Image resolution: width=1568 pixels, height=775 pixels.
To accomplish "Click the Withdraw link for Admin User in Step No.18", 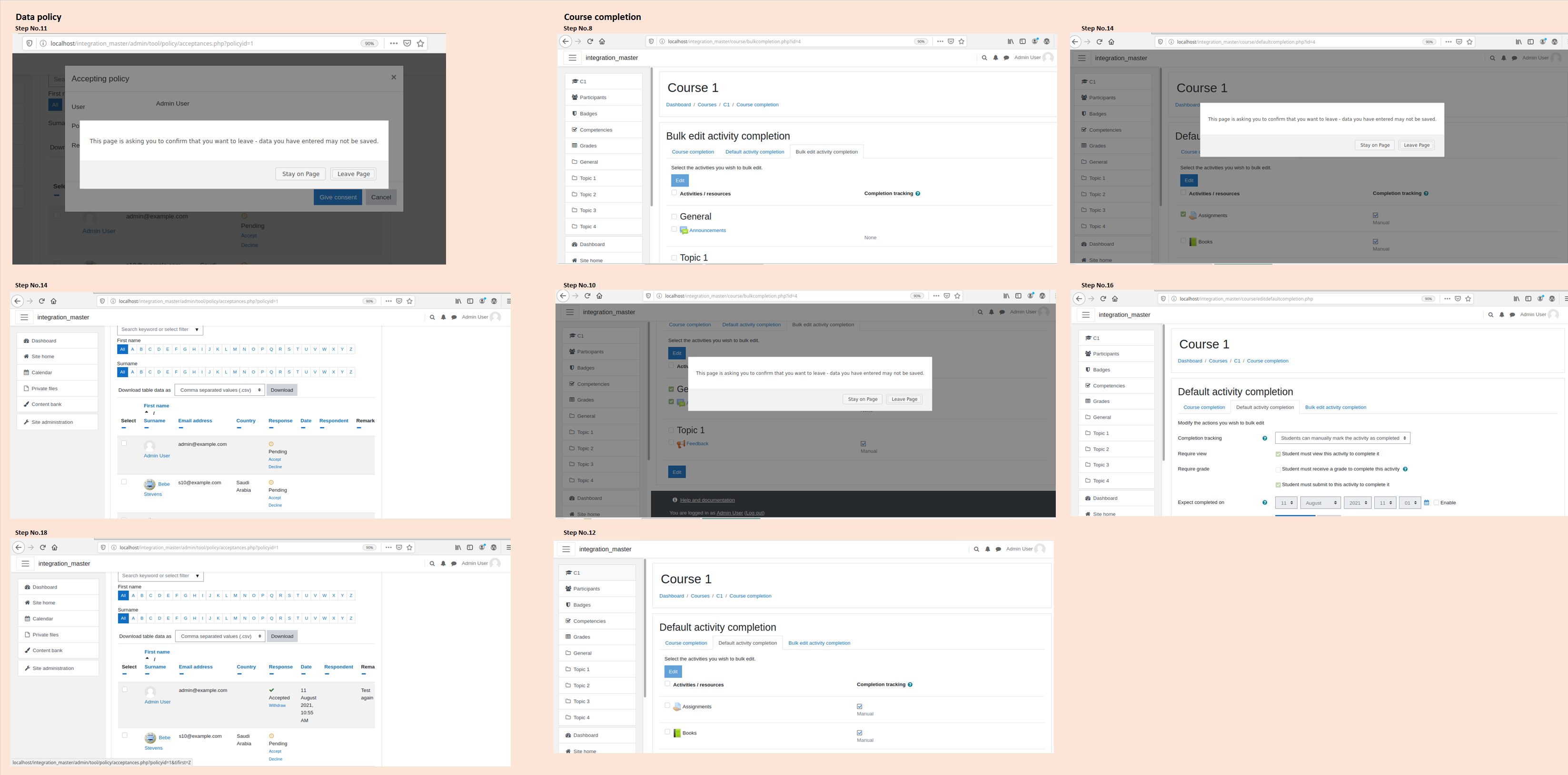I will click(x=277, y=706).
